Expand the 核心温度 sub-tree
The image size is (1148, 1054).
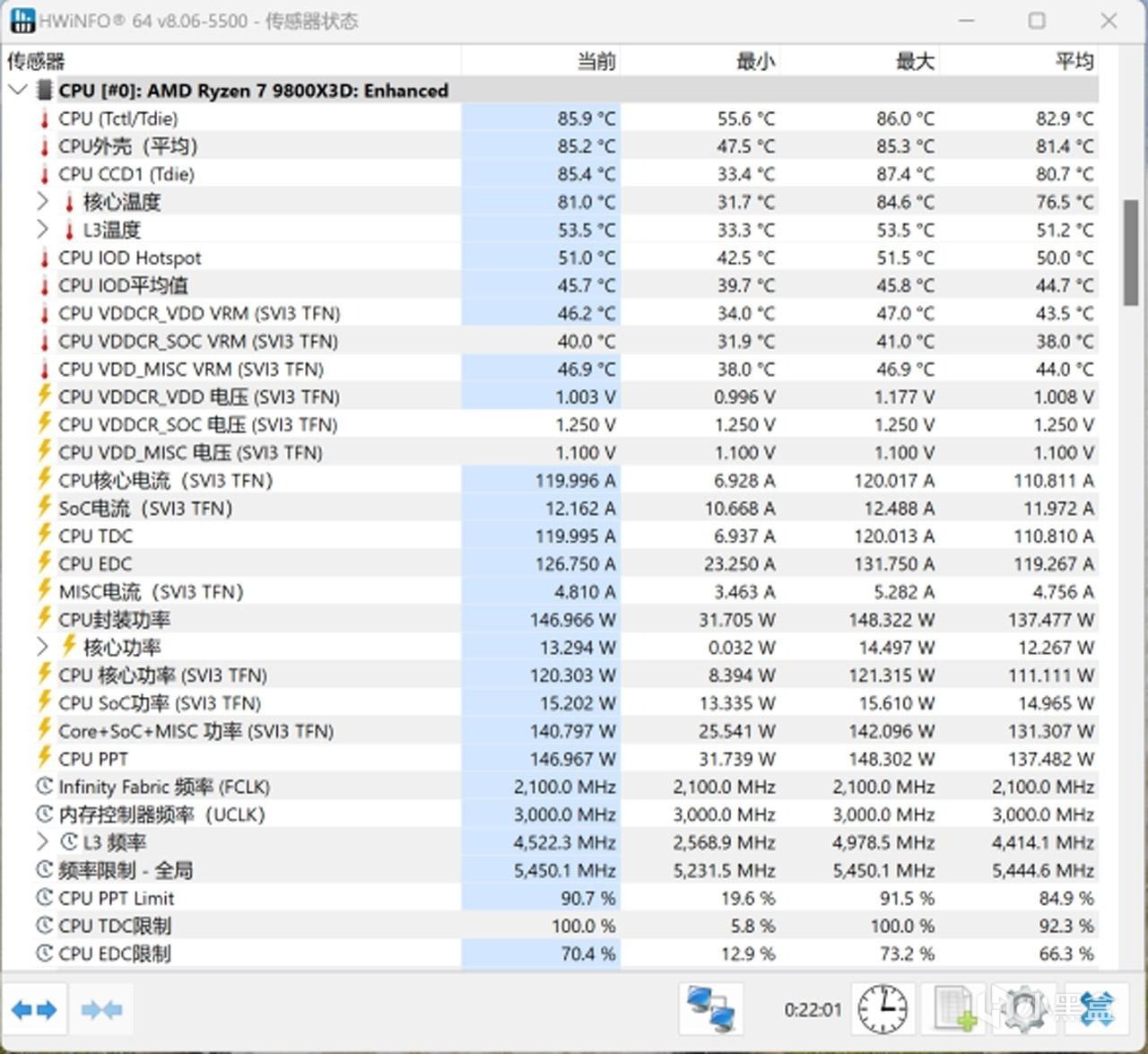click(x=42, y=202)
